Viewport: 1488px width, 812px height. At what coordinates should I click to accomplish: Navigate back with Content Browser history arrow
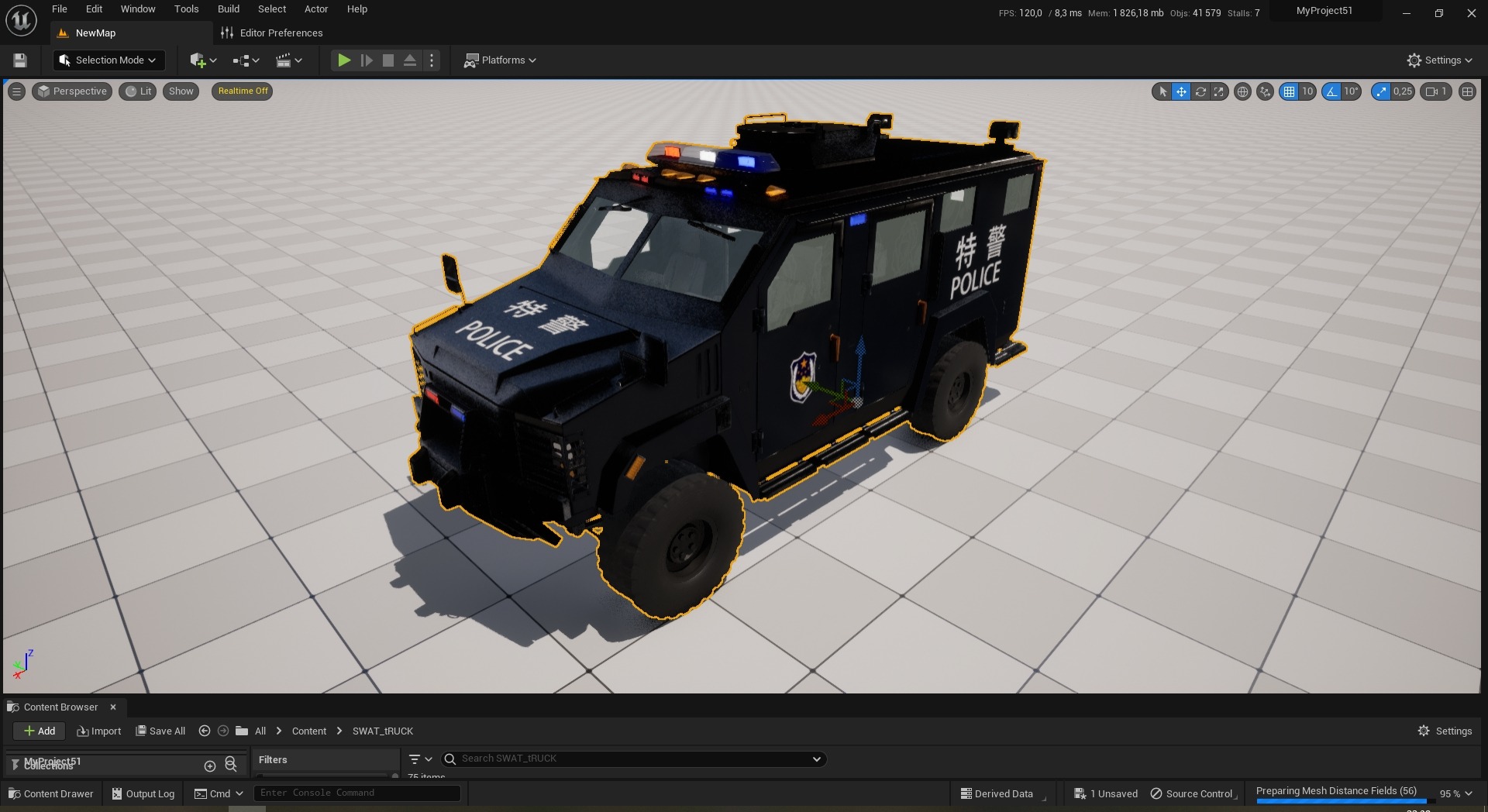(x=205, y=731)
